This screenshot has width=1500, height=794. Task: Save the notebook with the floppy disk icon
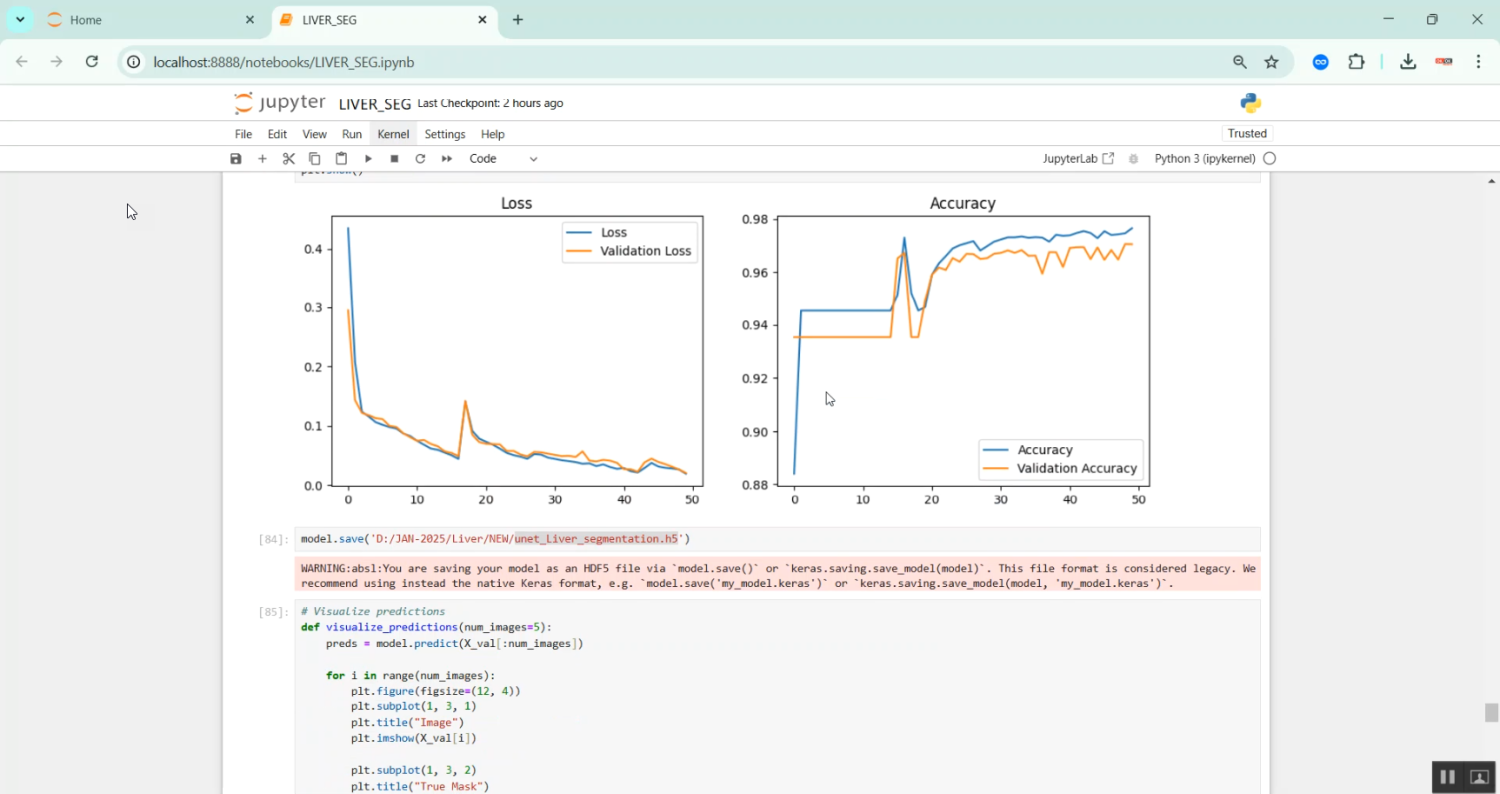pyautogui.click(x=236, y=159)
